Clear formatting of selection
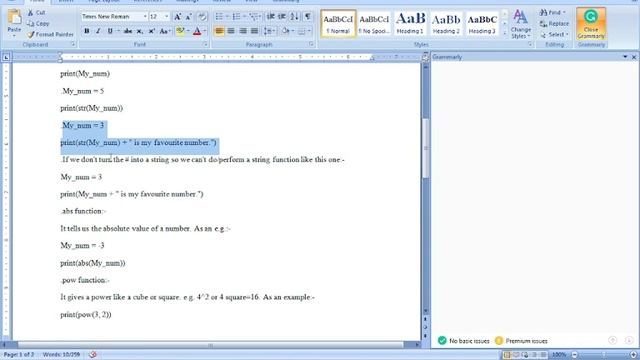The image size is (640, 360). 202,17
